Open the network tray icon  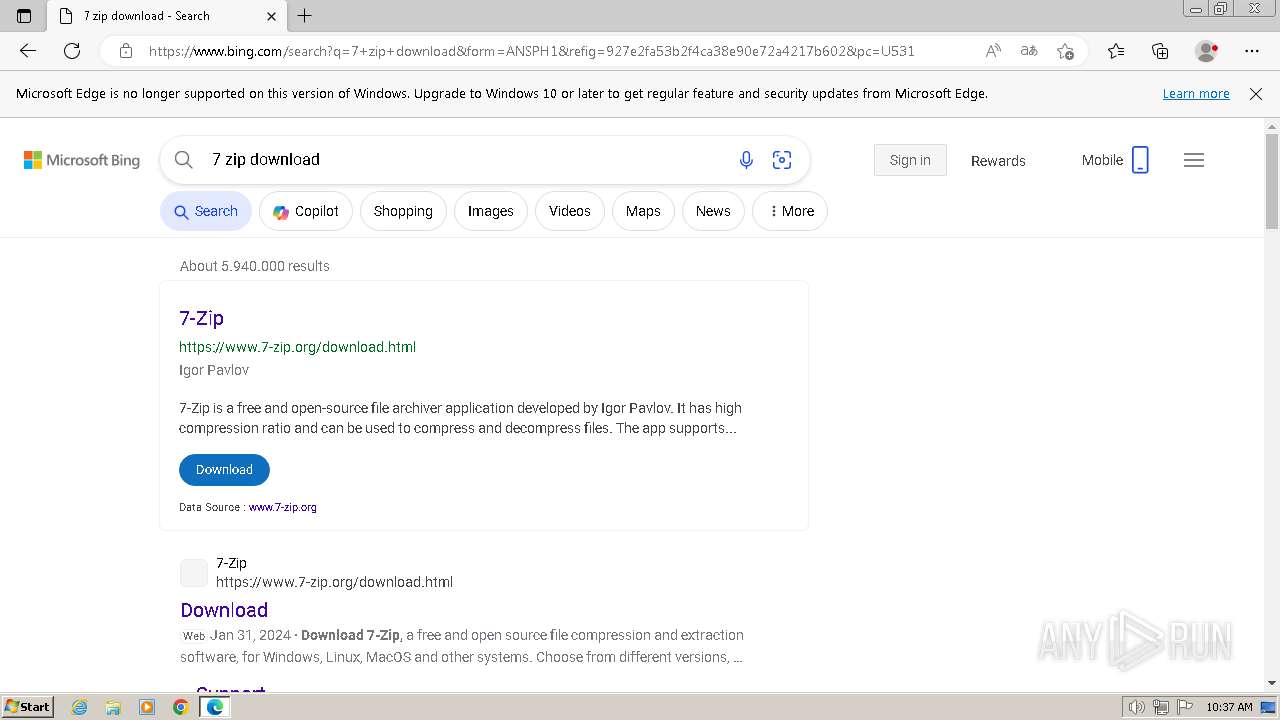tap(1161, 707)
